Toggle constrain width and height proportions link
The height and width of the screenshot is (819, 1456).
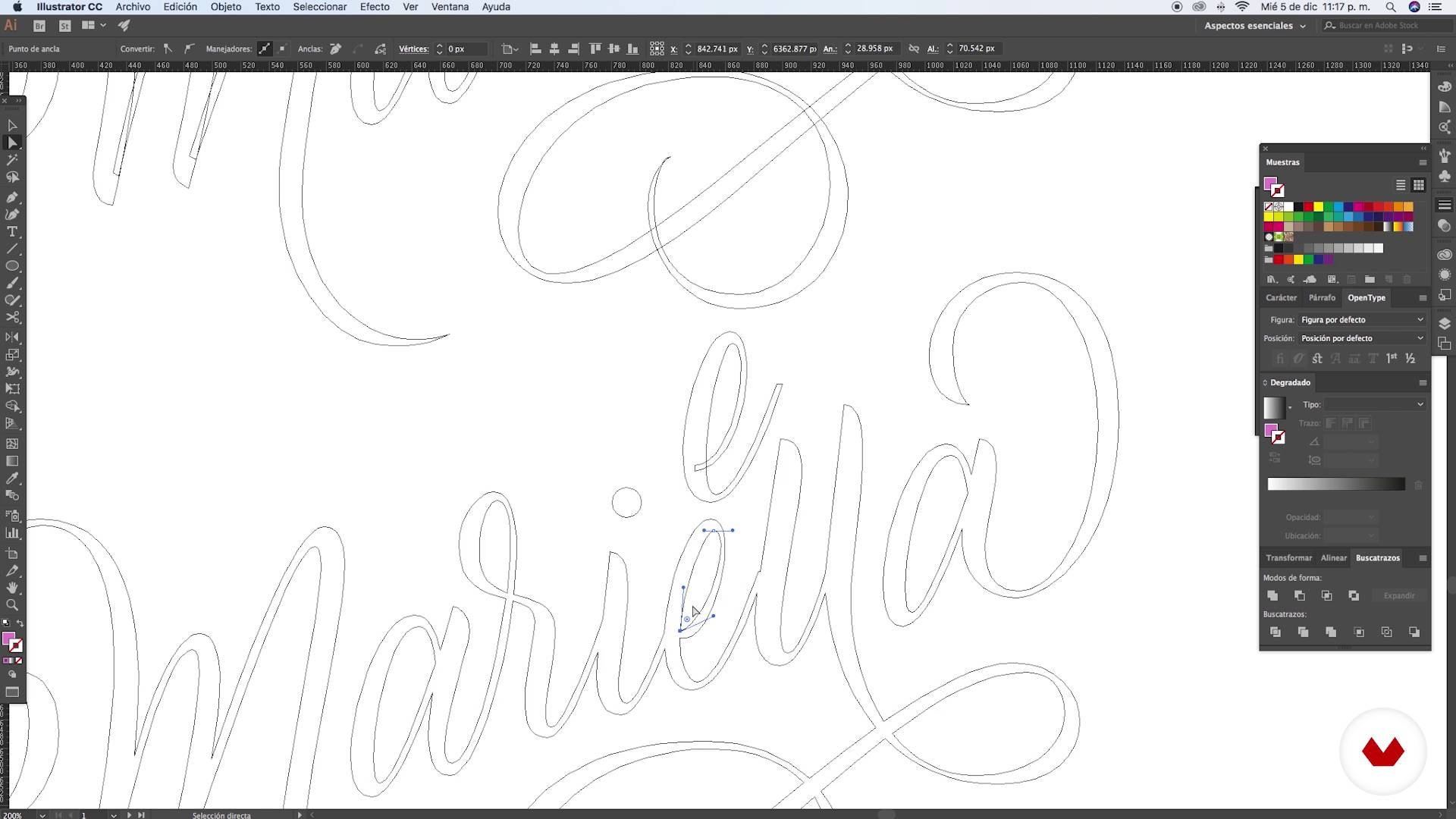[914, 49]
